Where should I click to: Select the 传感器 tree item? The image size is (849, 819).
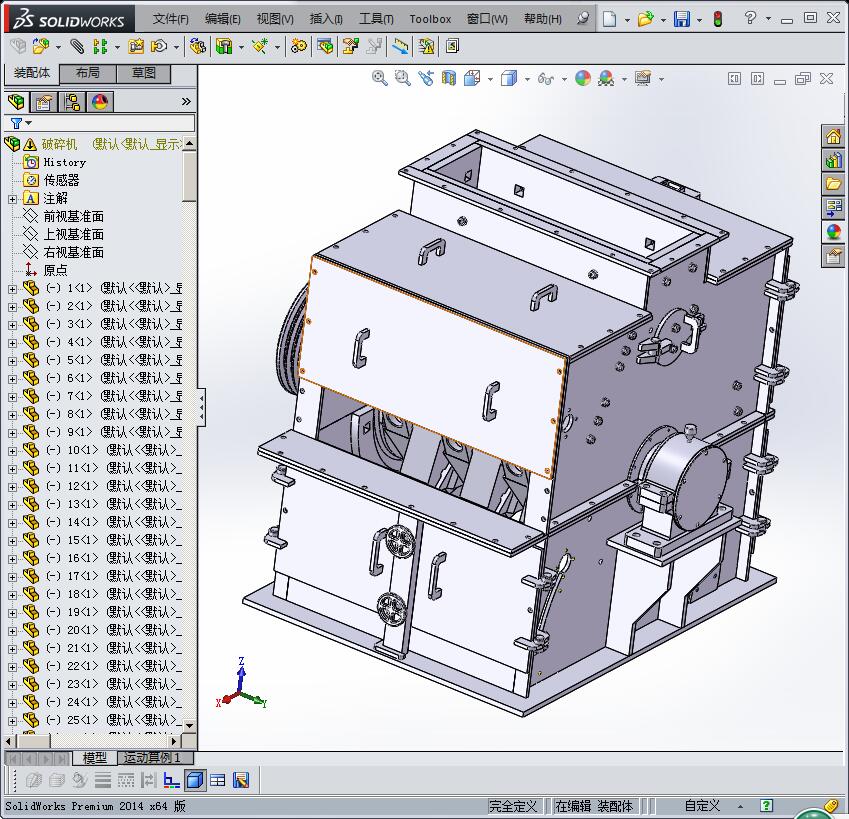tap(61, 180)
